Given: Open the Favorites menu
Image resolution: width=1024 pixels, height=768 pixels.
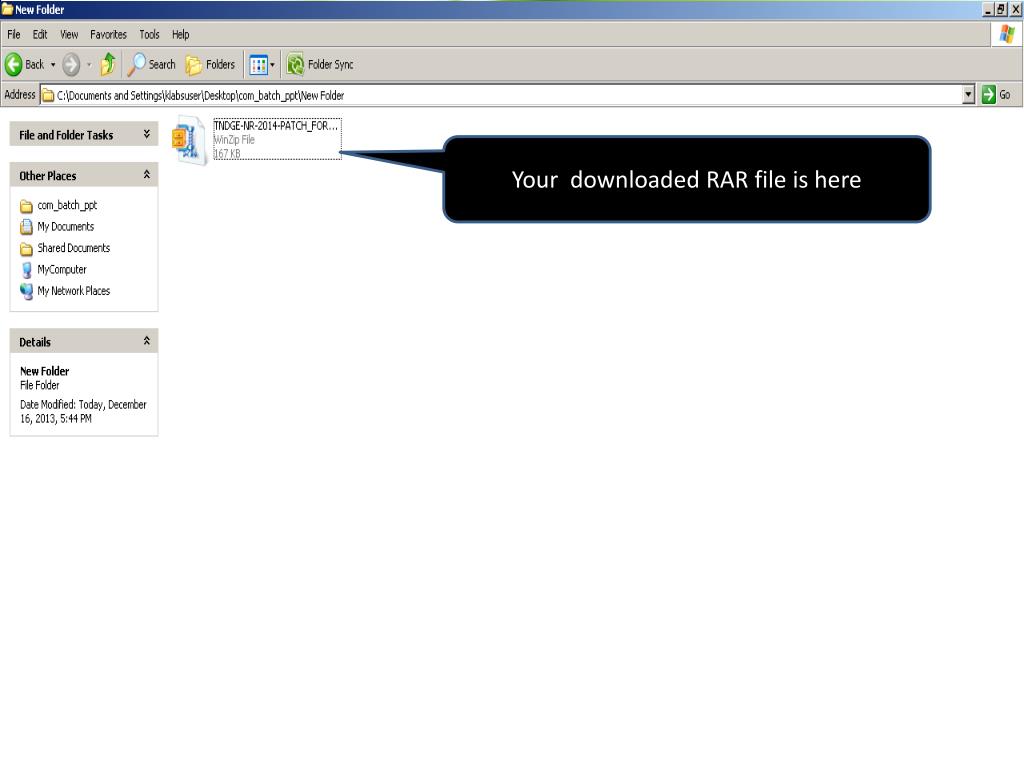Looking at the screenshot, I should pyautogui.click(x=108, y=35).
